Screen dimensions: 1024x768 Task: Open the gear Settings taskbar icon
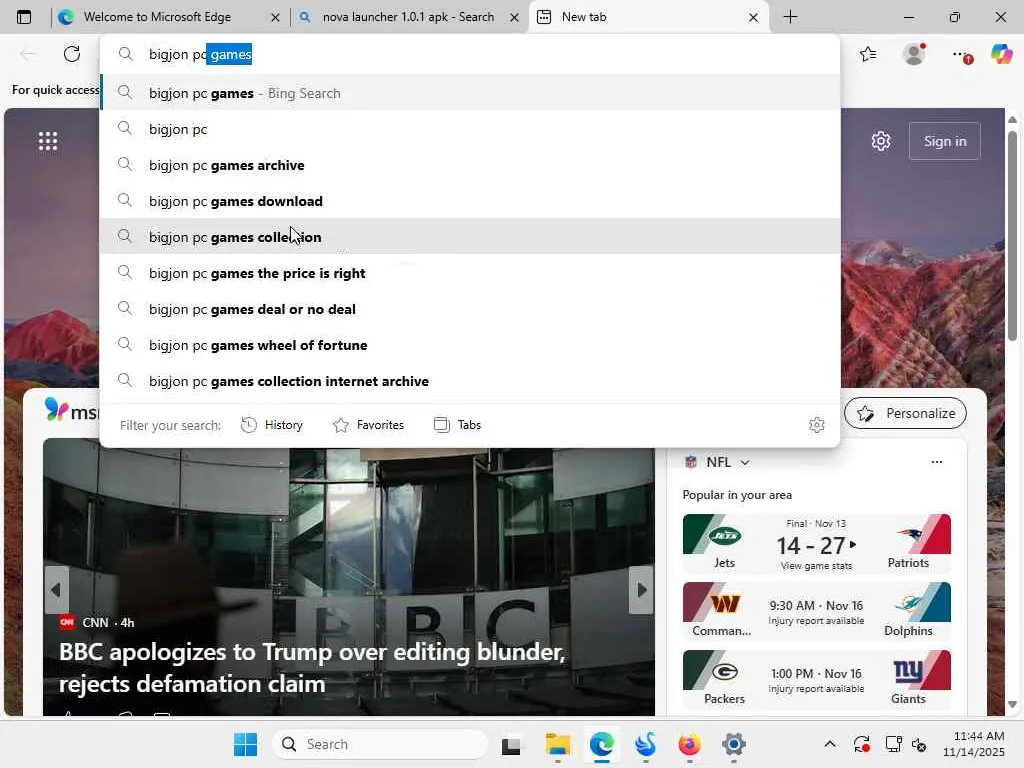pyautogui.click(x=734, y=744)
